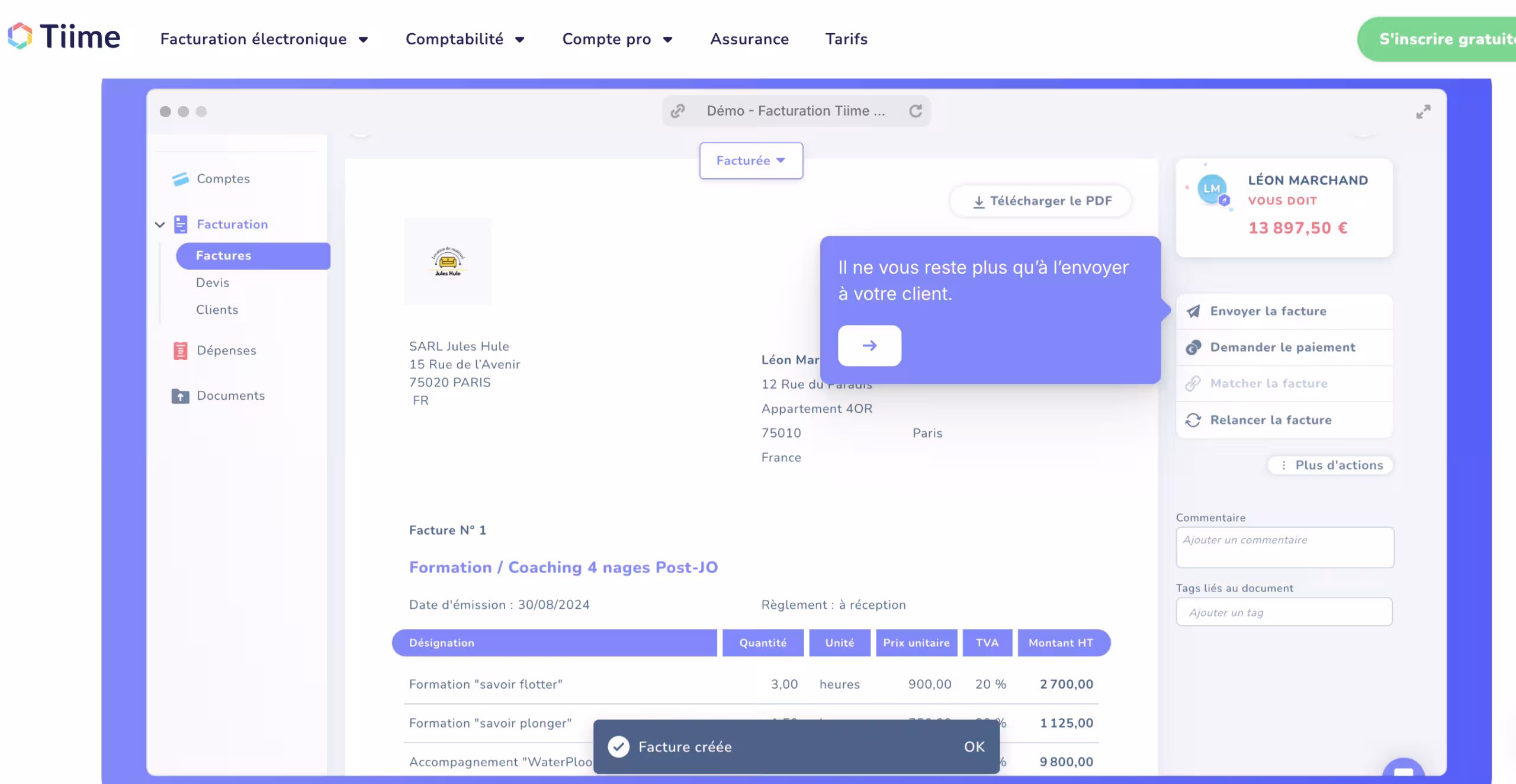Viewport: 1516px width, 784px height.
Task: Open the Comptabilité dropdown menu
Action: pyautogui.click(x=465, y=39)
